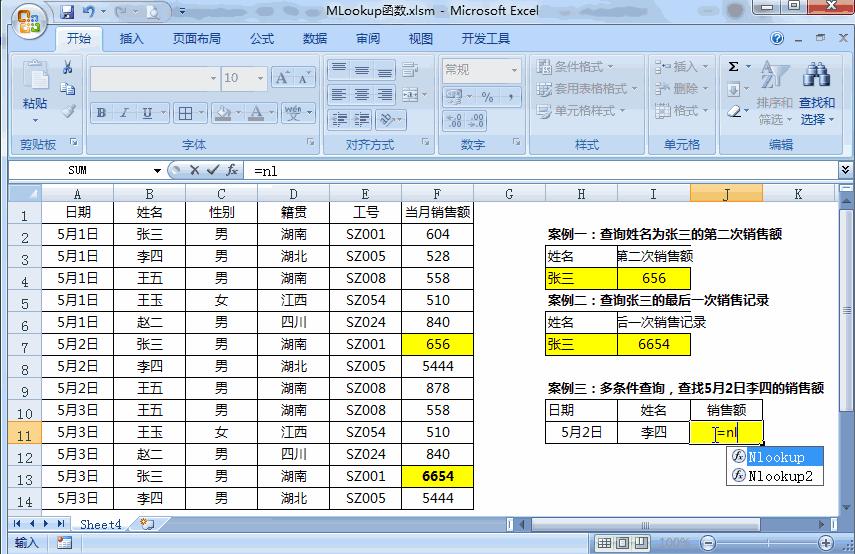Expand the Insert cells (插入) dropdown
Screen dimensions: 855x554
point(705,67)
